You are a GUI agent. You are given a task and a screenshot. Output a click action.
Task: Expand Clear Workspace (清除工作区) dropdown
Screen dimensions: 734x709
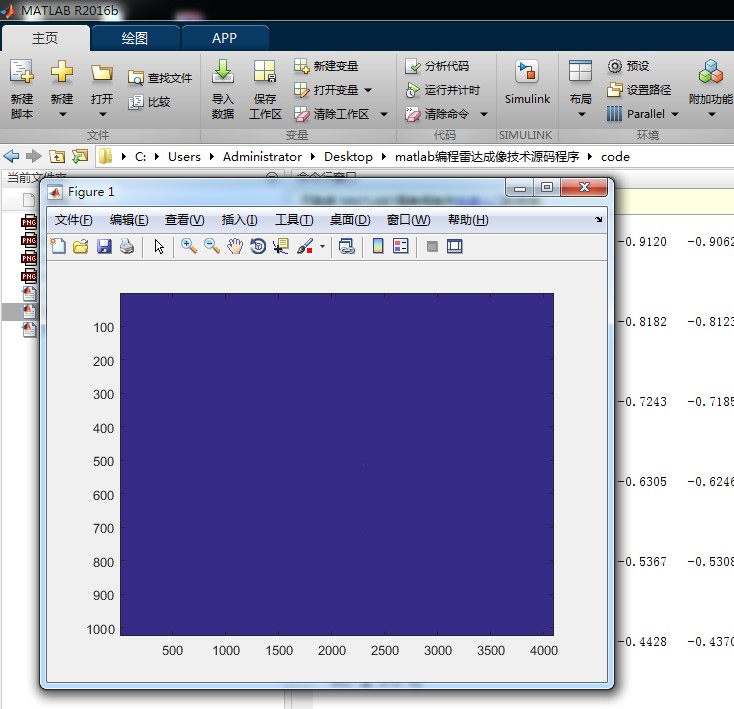pos(384,114)
